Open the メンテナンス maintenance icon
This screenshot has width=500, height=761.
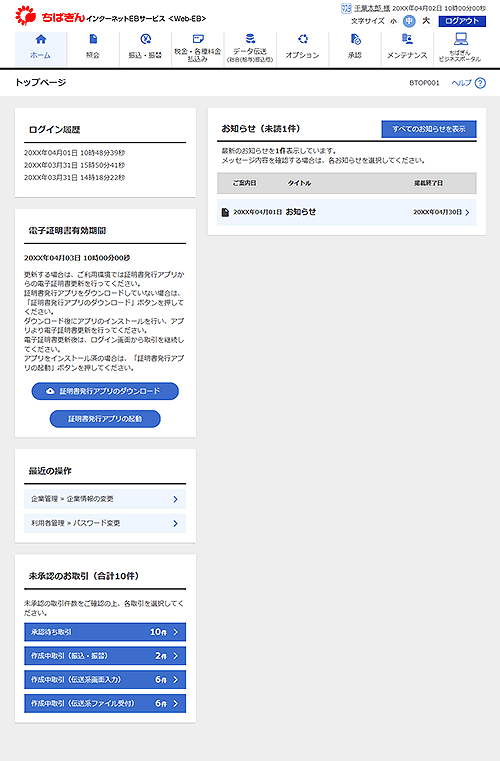(407, 39)
